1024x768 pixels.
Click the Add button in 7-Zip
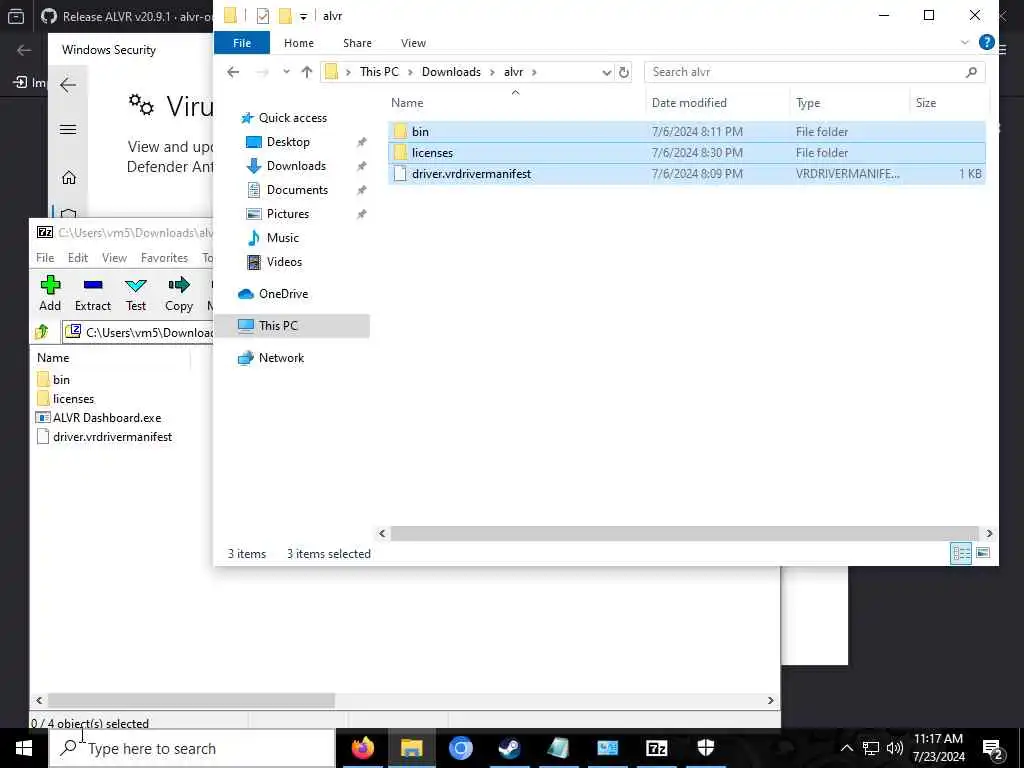point(50,293)
